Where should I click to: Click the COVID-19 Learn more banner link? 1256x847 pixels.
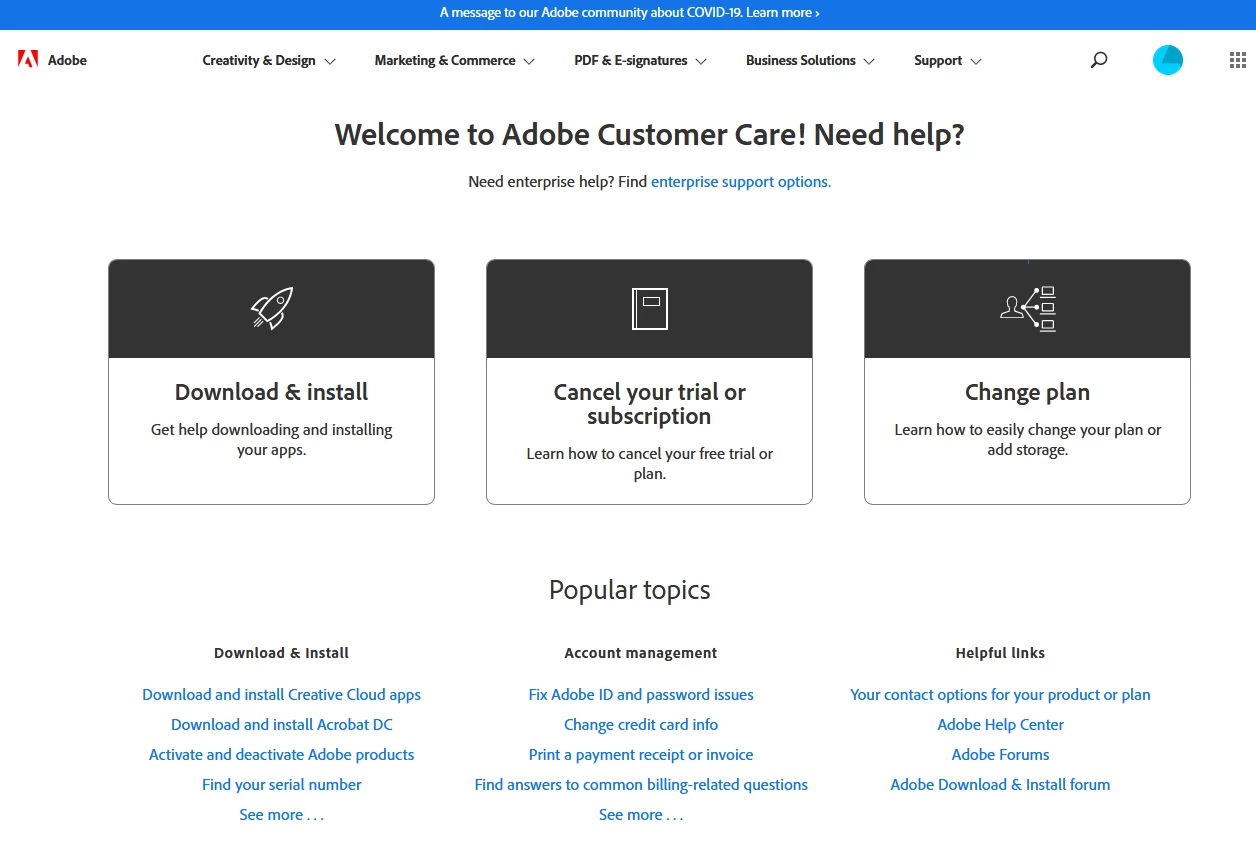coord(783,13)
